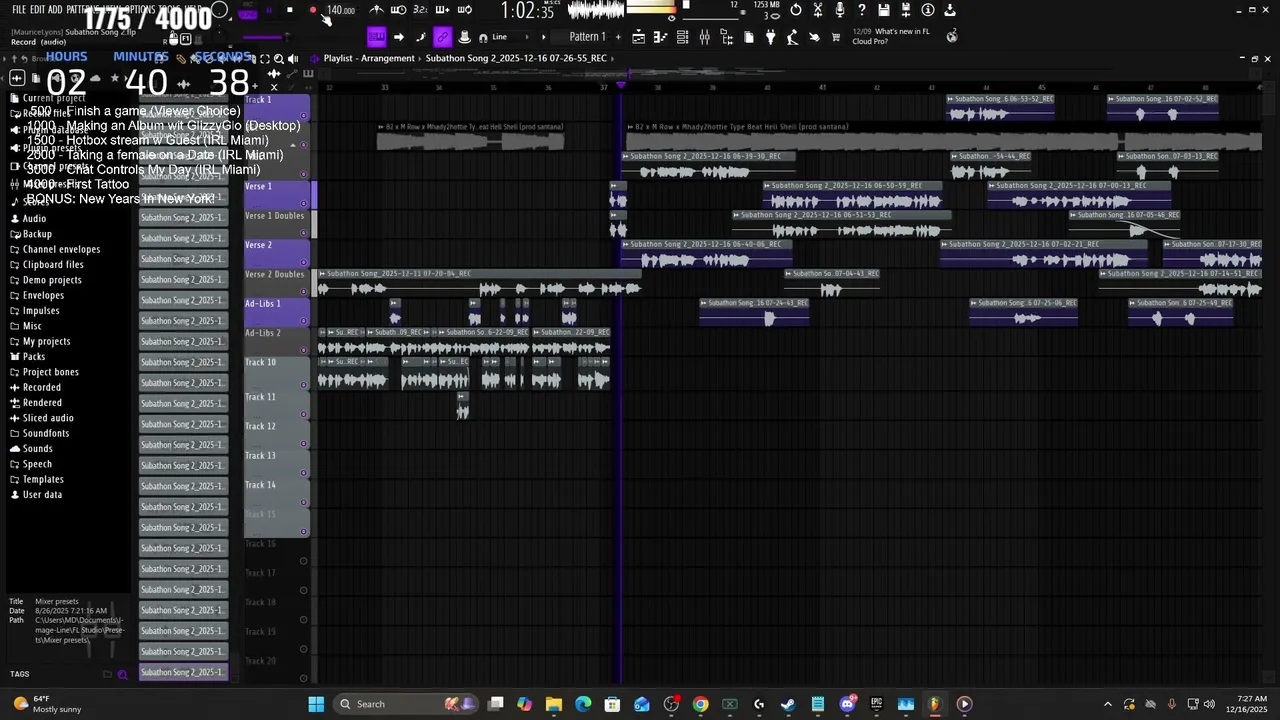
Task: Click the export download icon
Action: click(950, 10)
